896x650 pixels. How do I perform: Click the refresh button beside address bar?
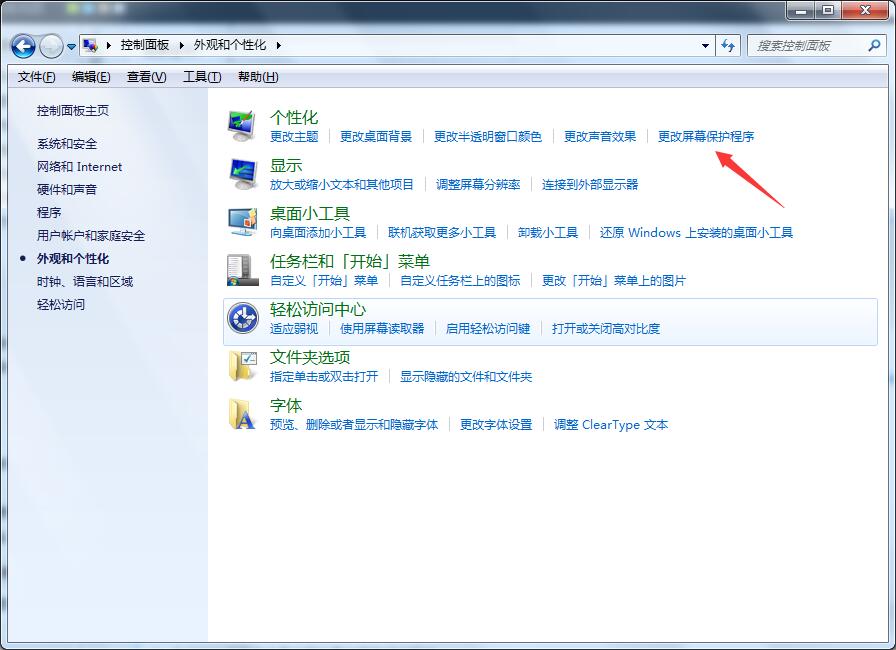point(727,45)
